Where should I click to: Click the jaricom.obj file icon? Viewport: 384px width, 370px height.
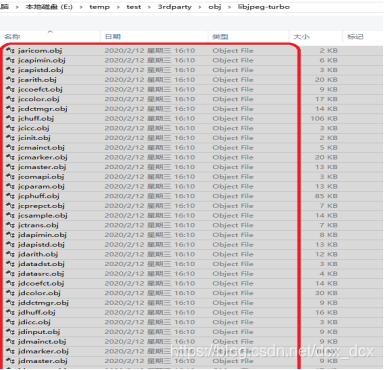[10, 51]
